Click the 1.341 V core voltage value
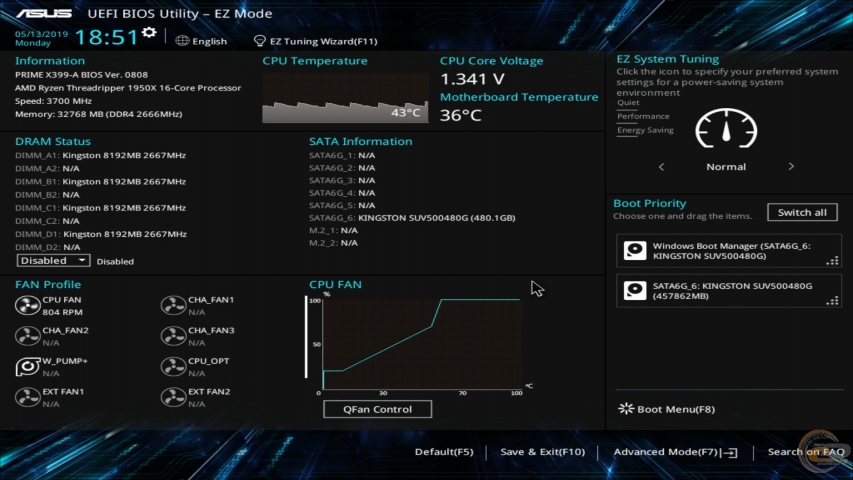Image resolution: width=853 pixels, height=480 pixels. coord(472,79)
